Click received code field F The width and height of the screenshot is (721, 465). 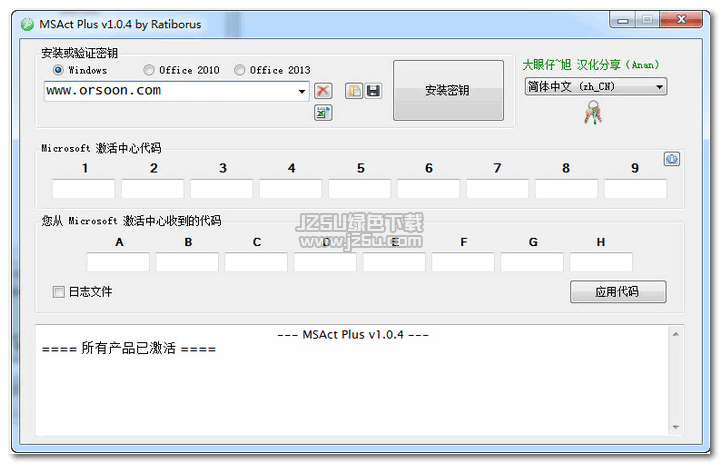point(463,262)
